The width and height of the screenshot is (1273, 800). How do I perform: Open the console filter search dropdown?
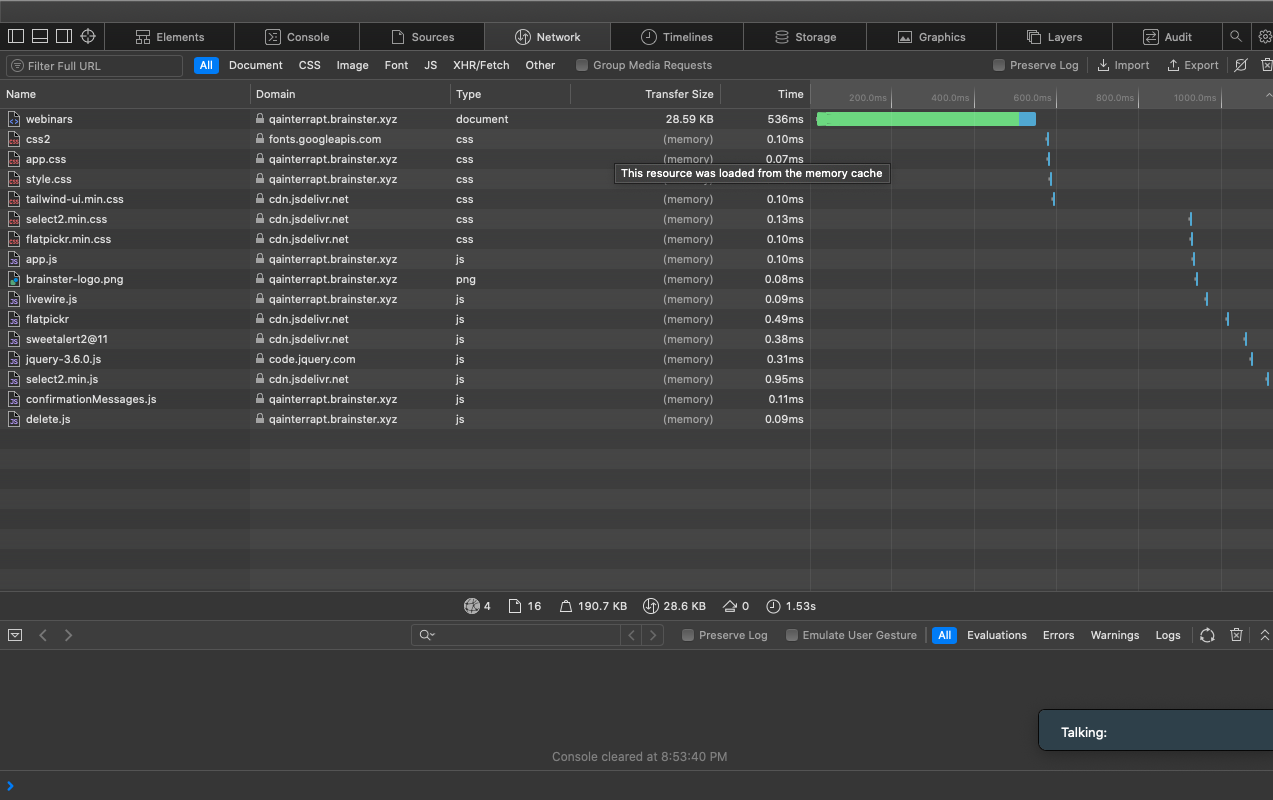pos(426,635)
